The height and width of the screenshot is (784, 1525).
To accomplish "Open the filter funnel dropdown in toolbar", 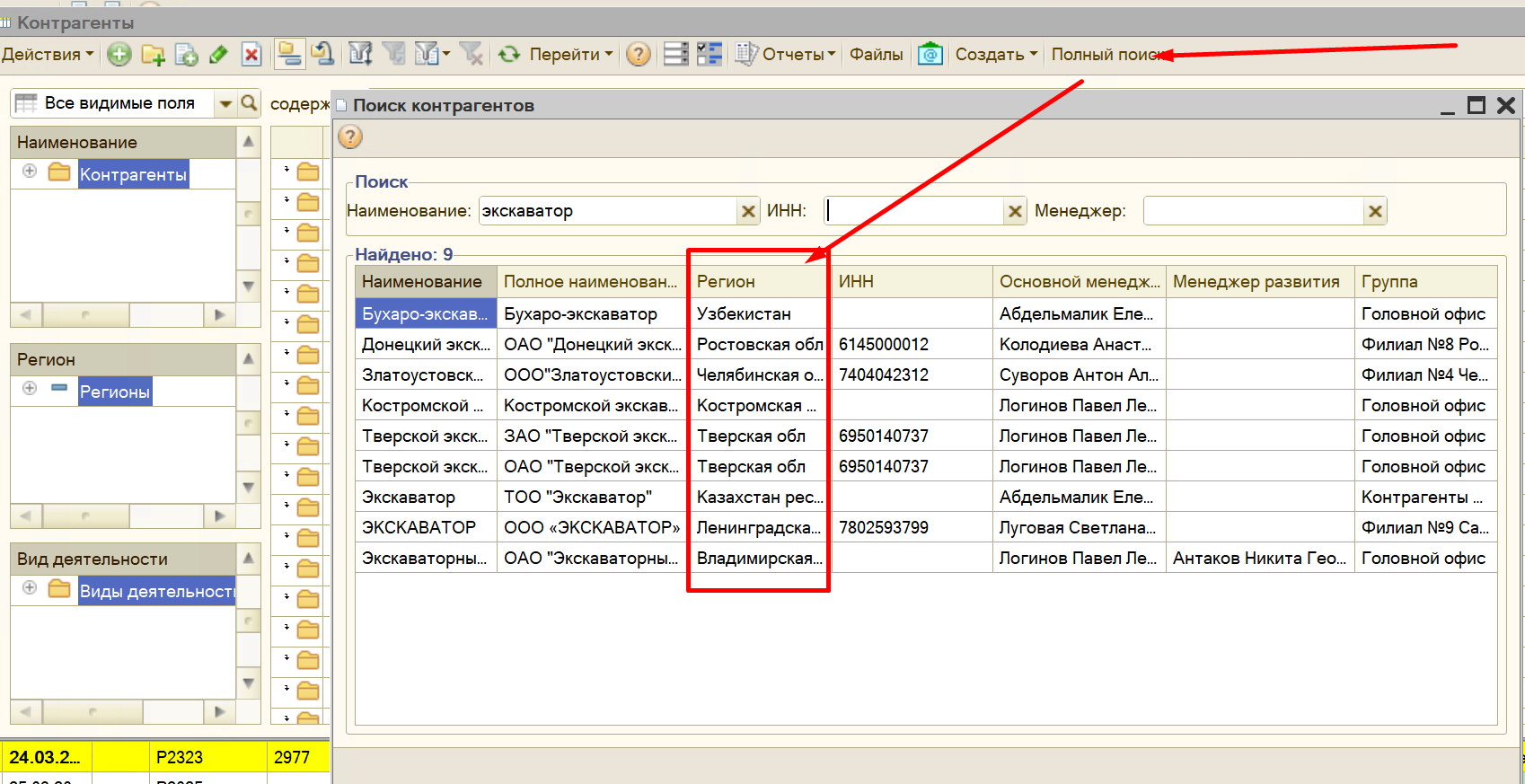I will 432,54.
